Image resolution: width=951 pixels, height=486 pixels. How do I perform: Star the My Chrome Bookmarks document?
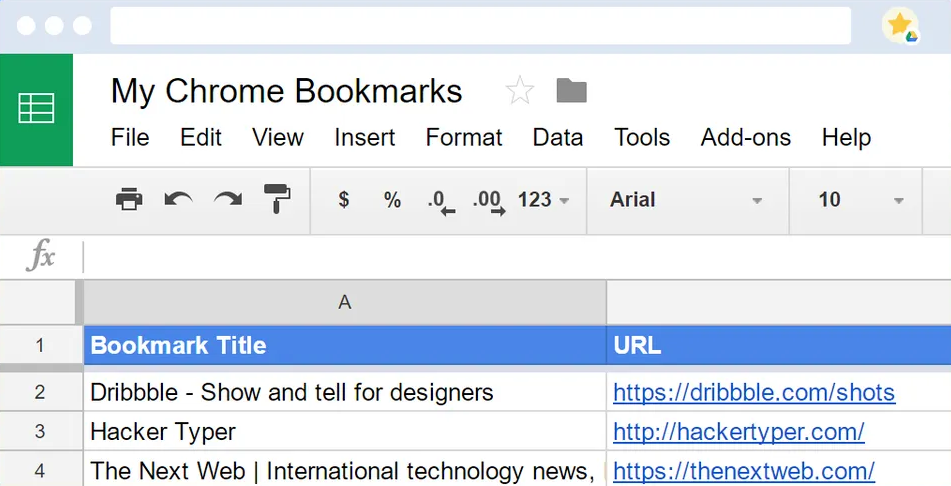pyautogui.click(x=520, y=91)
